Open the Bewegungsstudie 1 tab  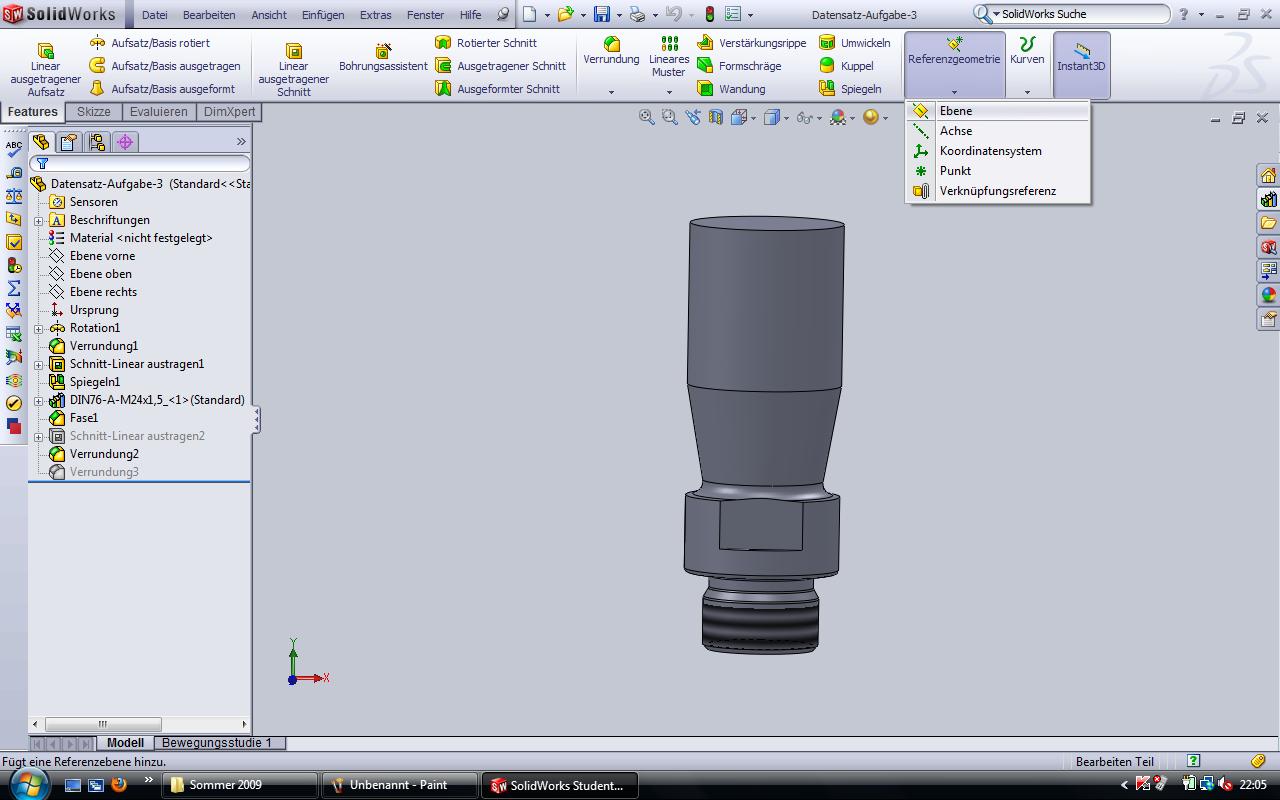coord(217,743)
